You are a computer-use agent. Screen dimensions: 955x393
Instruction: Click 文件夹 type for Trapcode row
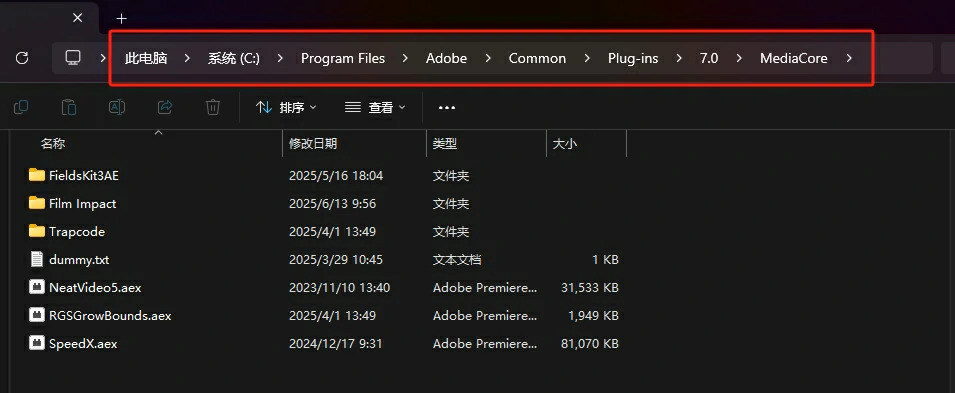[451, 232]
